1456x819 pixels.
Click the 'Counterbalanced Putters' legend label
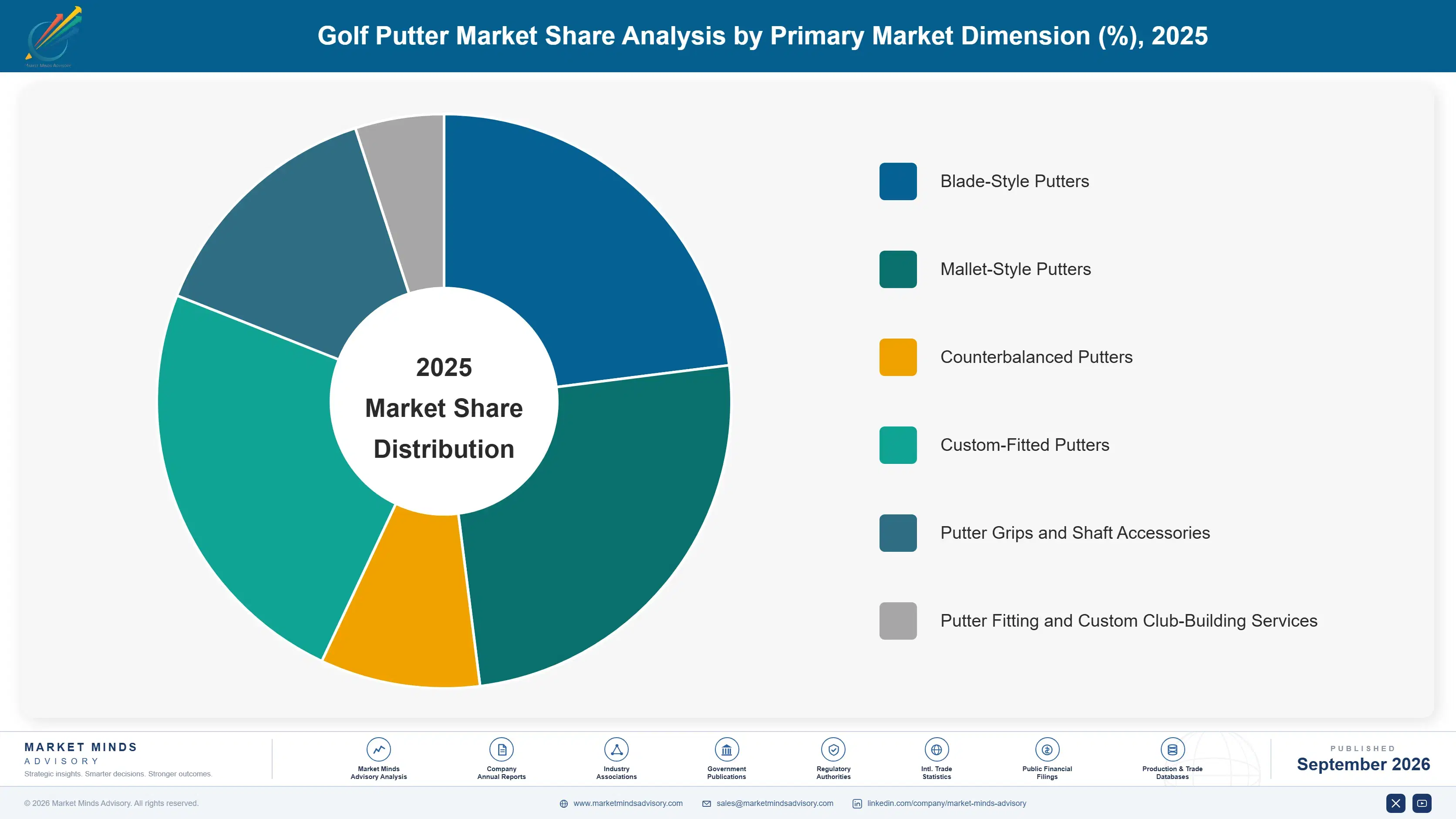pos(1036,357)
